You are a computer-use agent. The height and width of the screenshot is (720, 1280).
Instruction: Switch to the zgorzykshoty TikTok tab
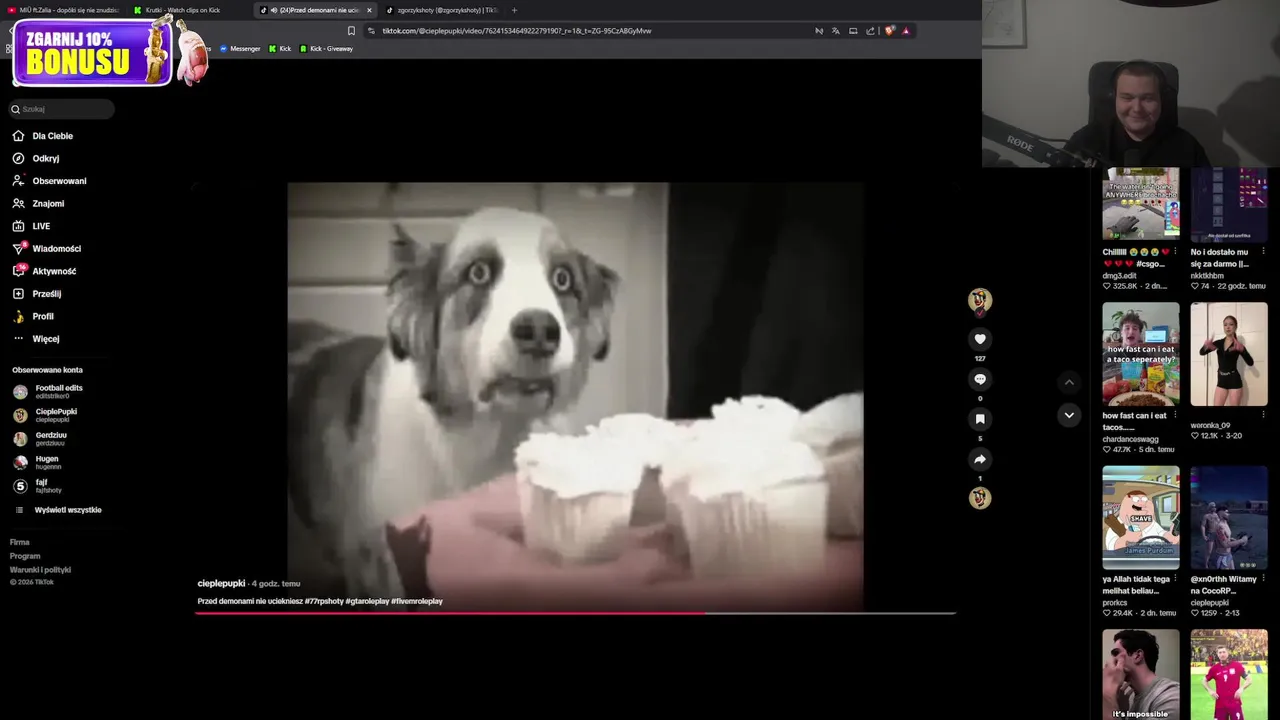[x=440, y=10]
